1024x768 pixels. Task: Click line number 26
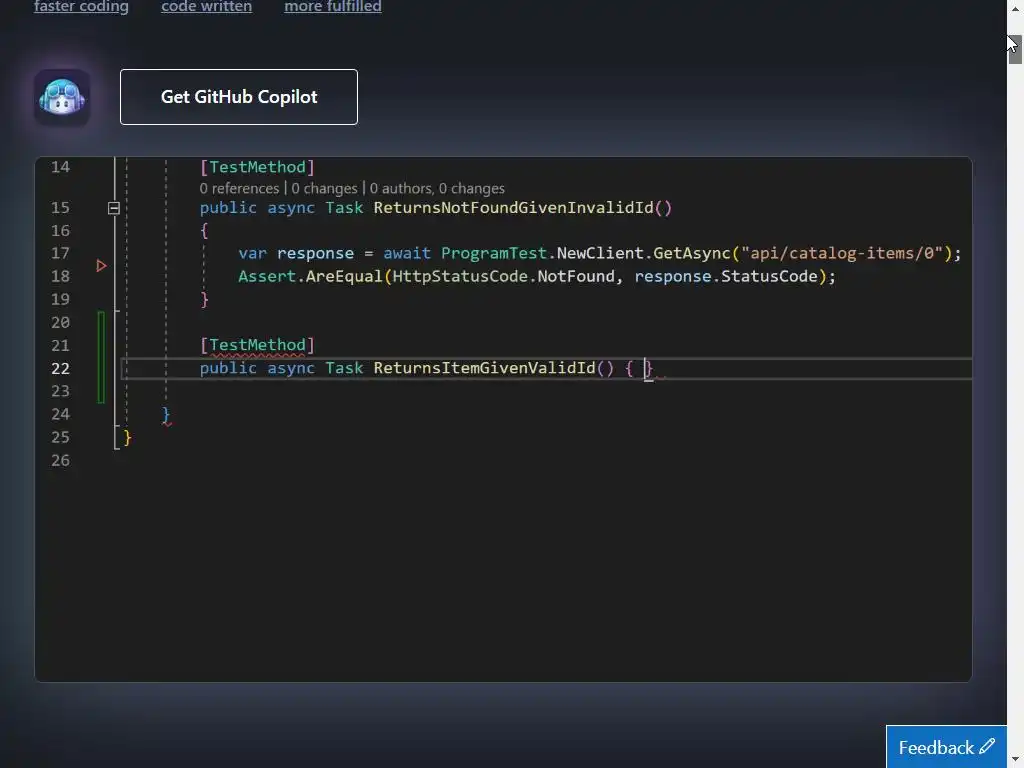coord(60,460)
